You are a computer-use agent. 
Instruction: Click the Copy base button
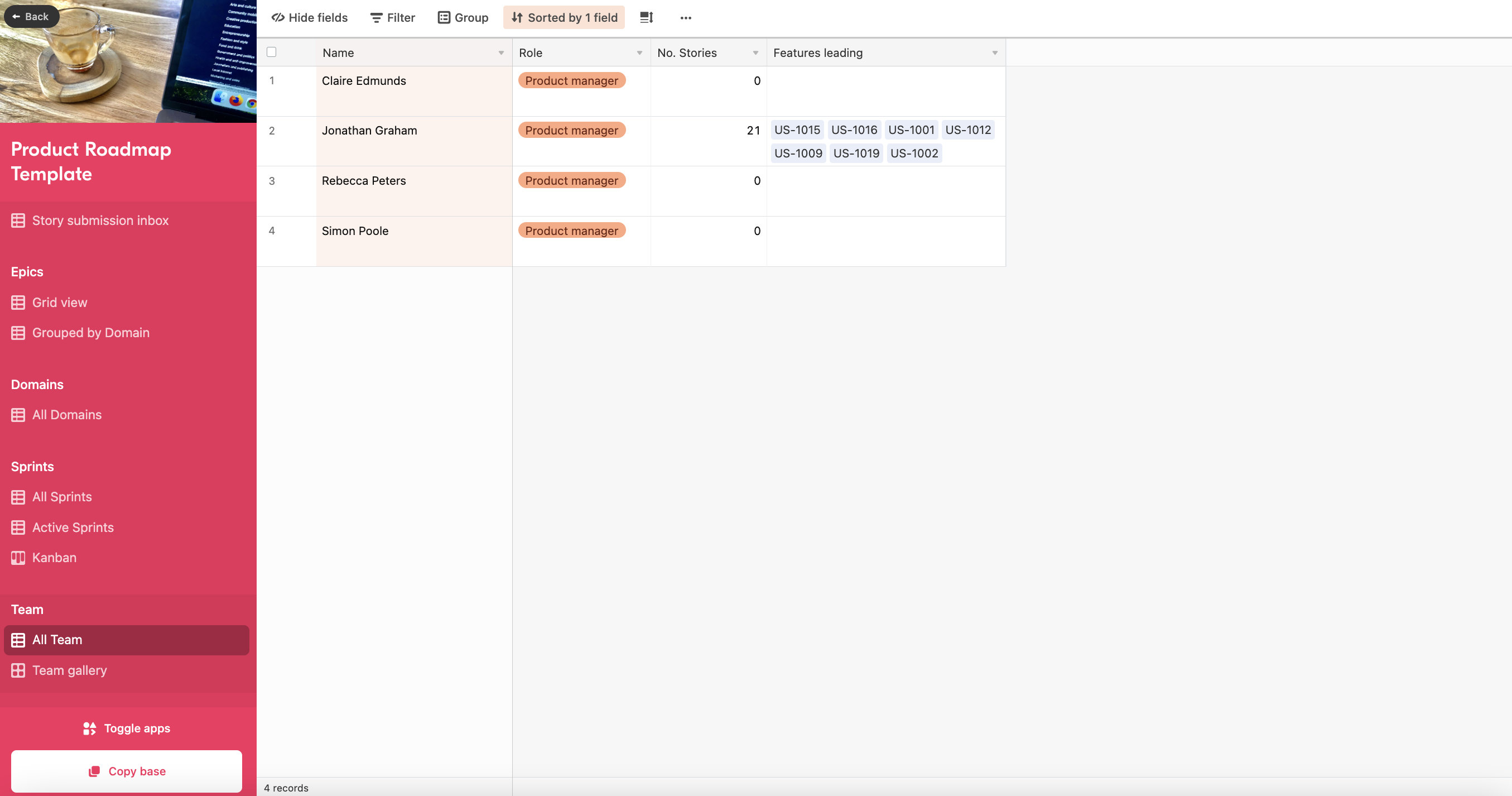127,771
